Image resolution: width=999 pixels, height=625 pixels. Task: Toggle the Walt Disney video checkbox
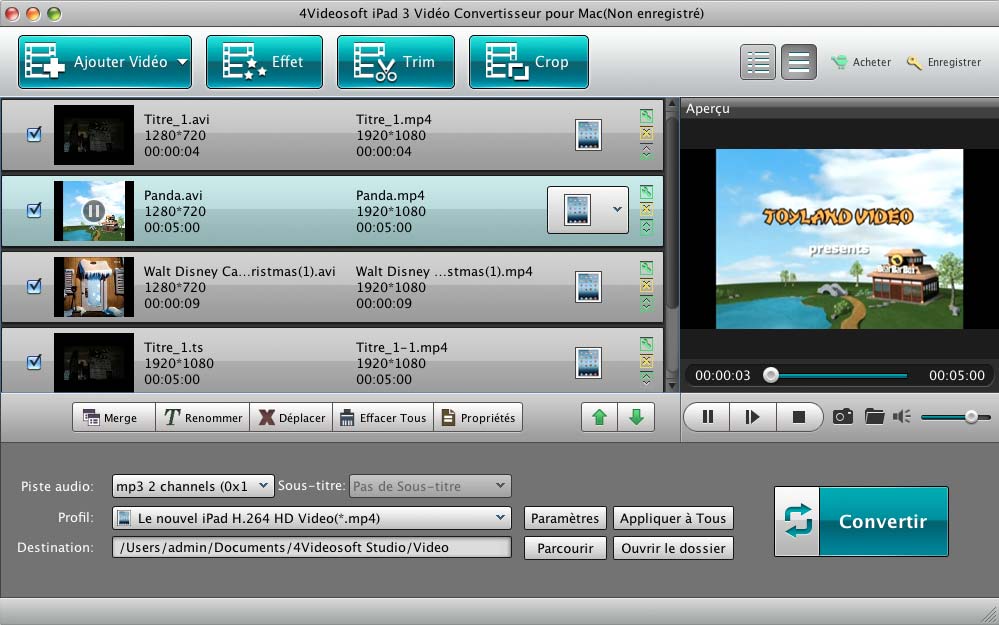[x=34, y=286]
